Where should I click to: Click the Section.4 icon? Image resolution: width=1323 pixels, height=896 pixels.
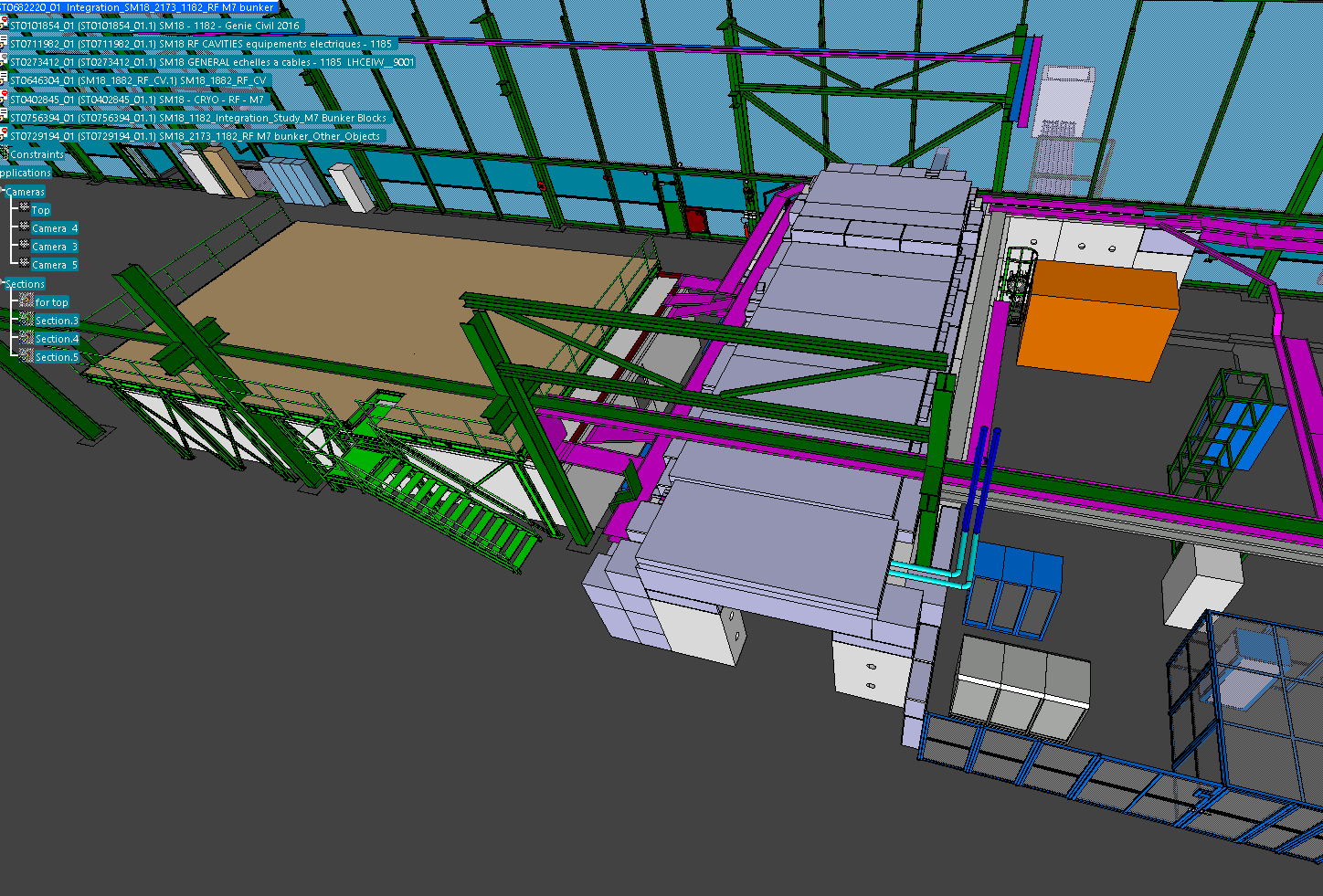pyautogui.click(x=26, y=338)
